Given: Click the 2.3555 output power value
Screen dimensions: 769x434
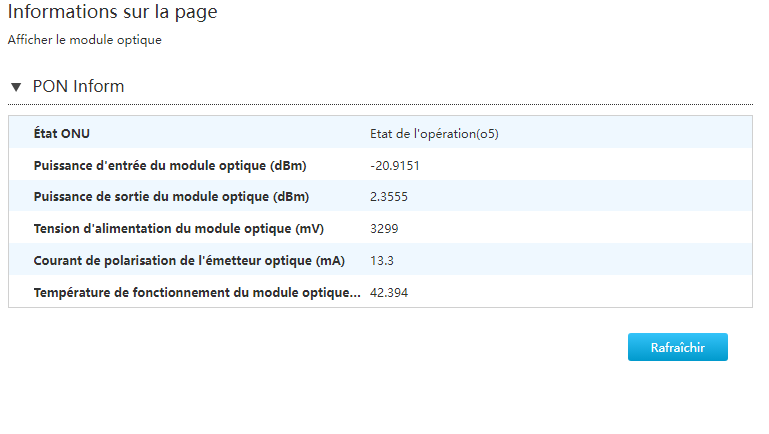Looking at the screenshot, I should [389, 197].
